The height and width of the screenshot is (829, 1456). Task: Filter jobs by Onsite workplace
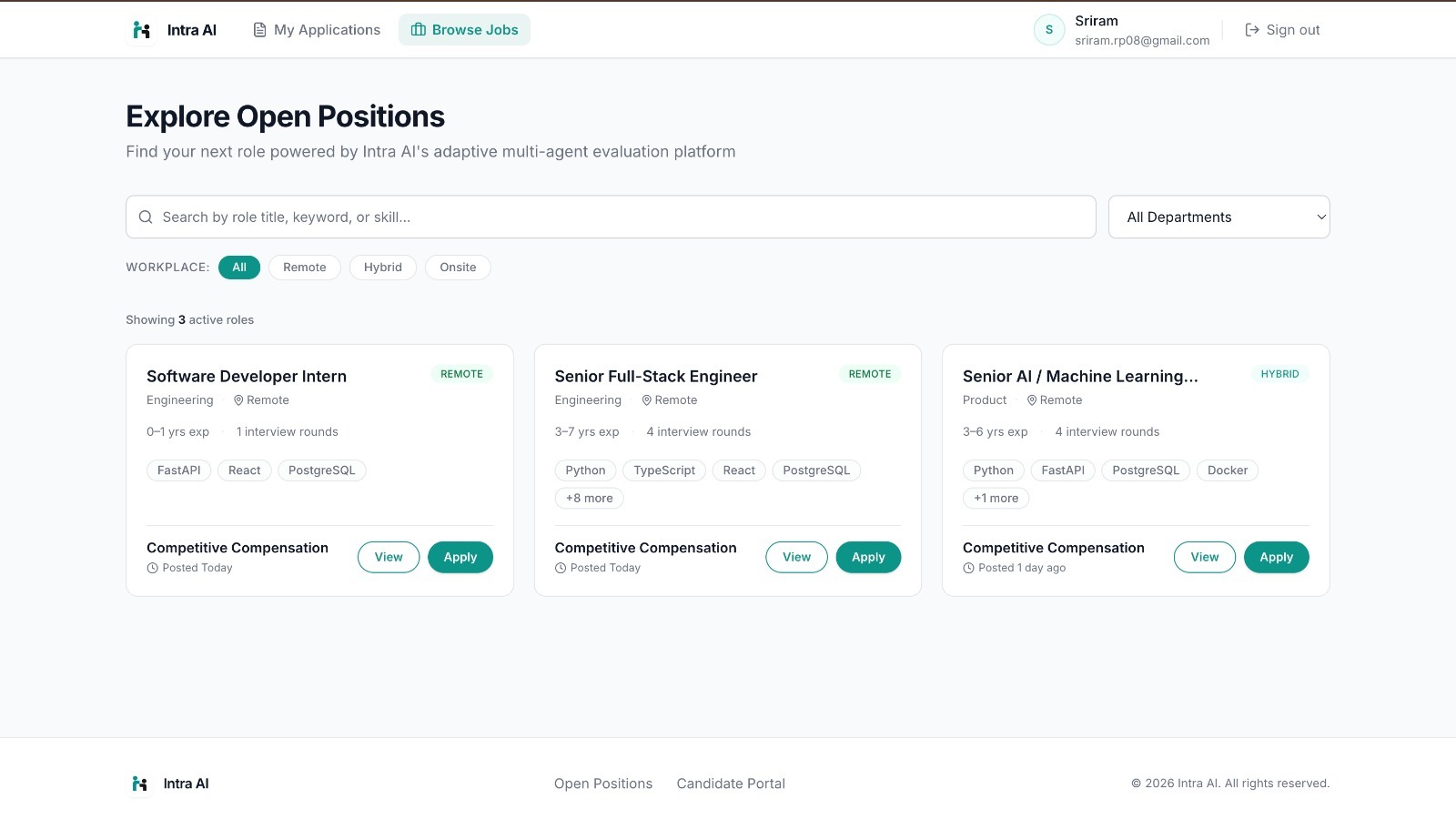458,268
